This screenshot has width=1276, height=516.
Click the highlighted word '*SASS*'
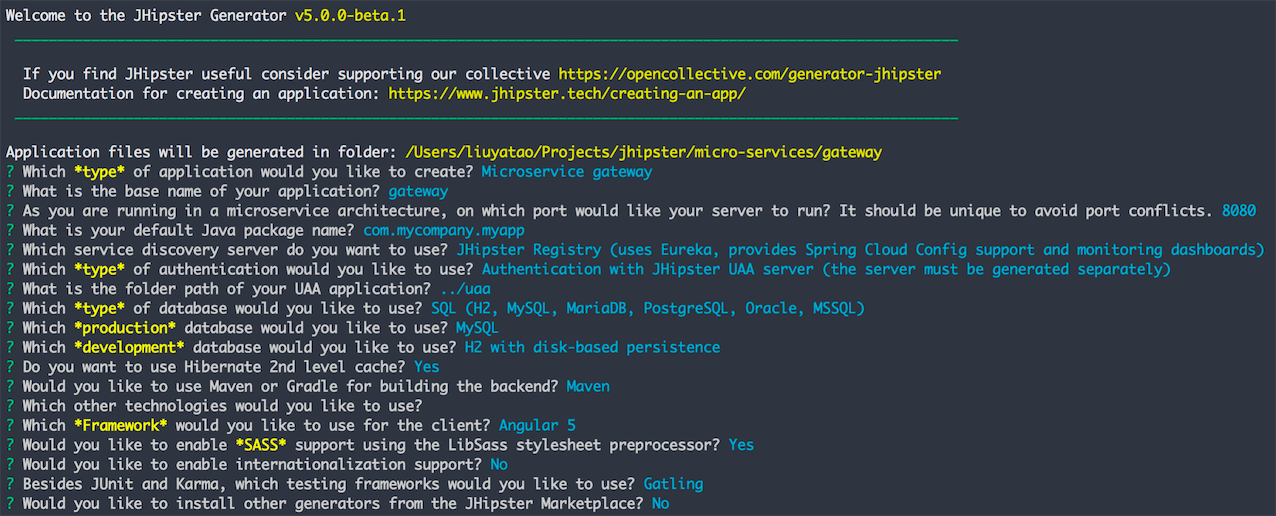click(261, 445)
